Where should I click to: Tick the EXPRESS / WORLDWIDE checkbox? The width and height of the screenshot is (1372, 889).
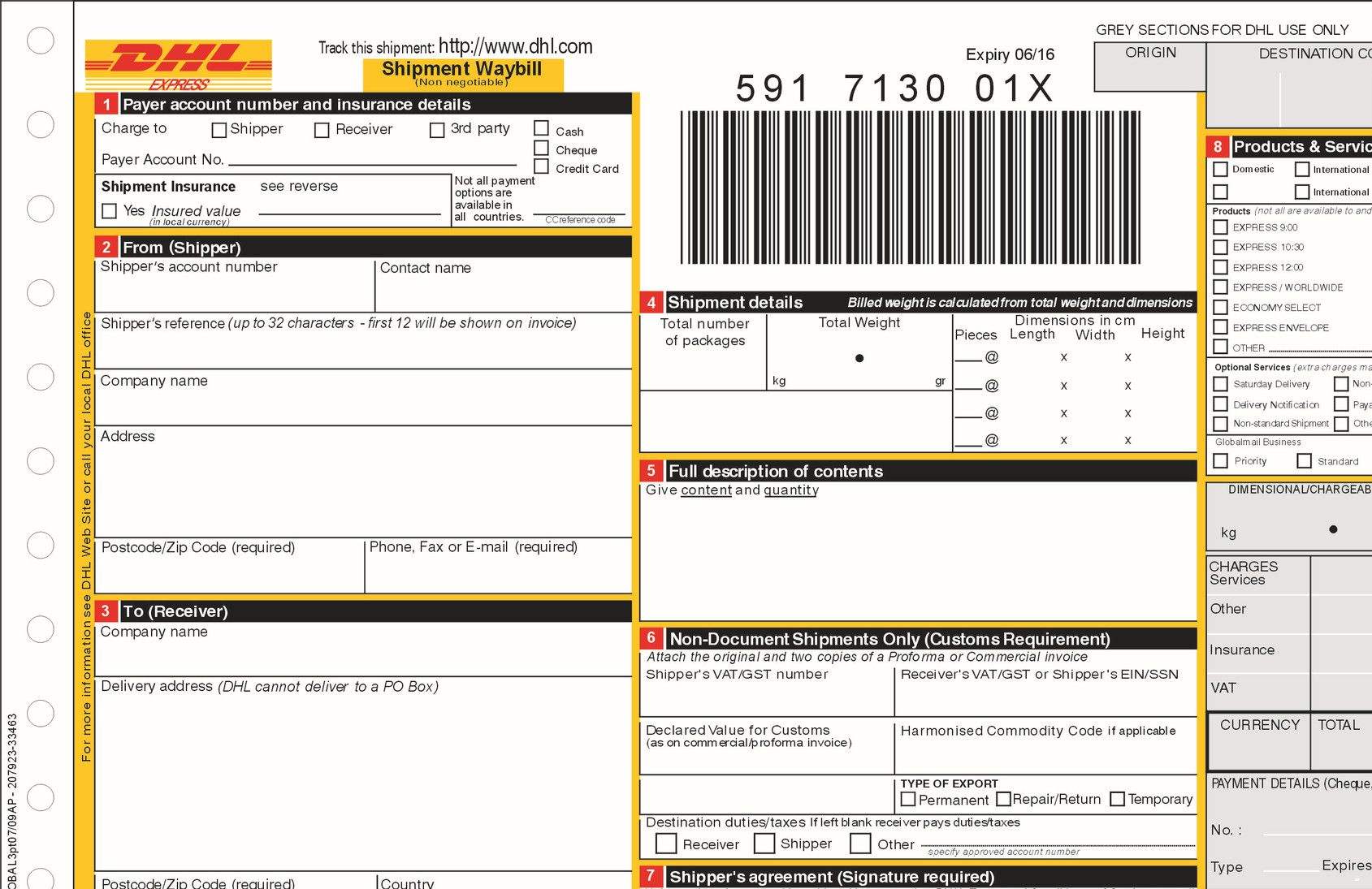(1220, 287)
